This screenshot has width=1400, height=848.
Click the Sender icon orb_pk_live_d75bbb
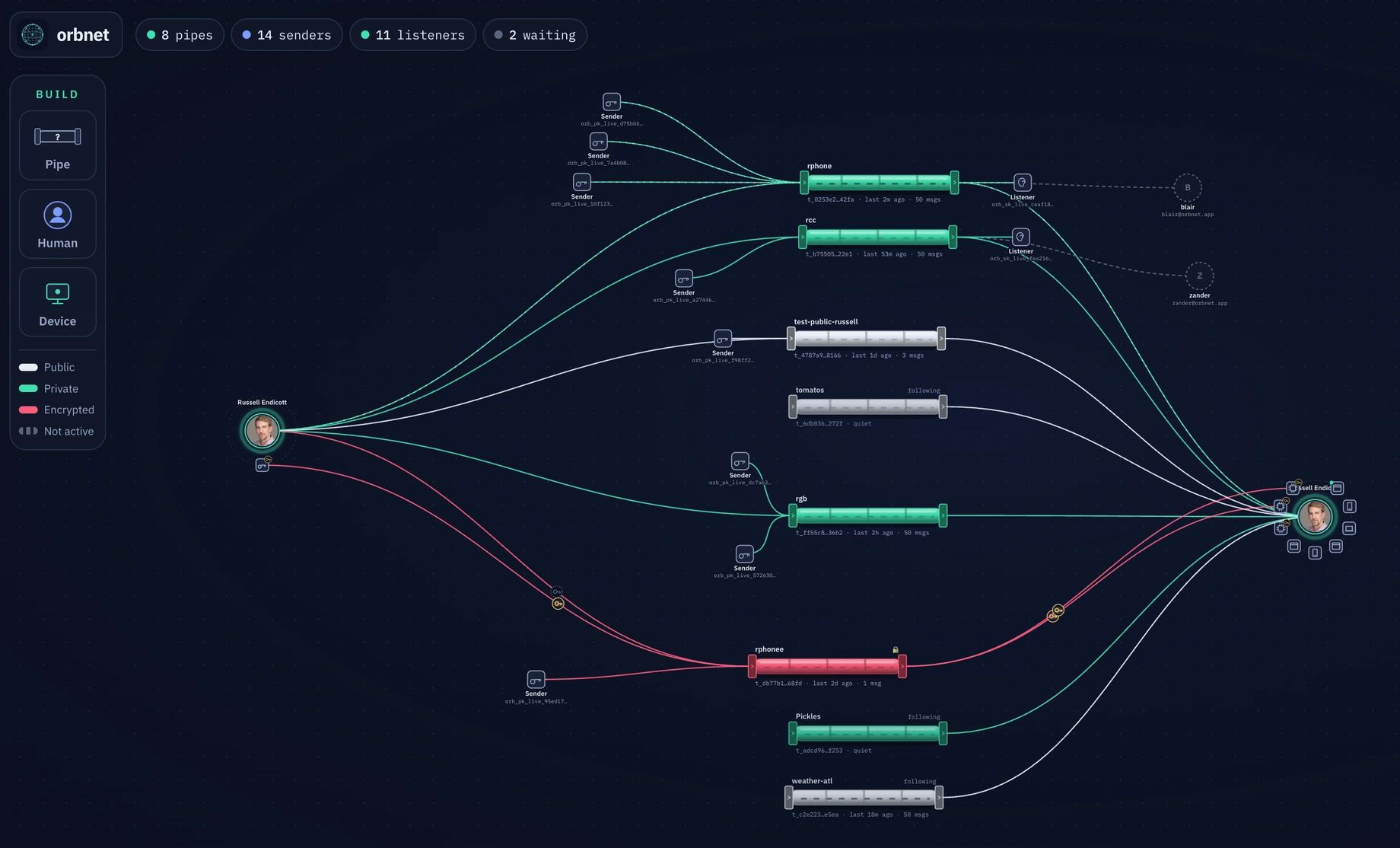pyautogui.click(x=612, y=102)
